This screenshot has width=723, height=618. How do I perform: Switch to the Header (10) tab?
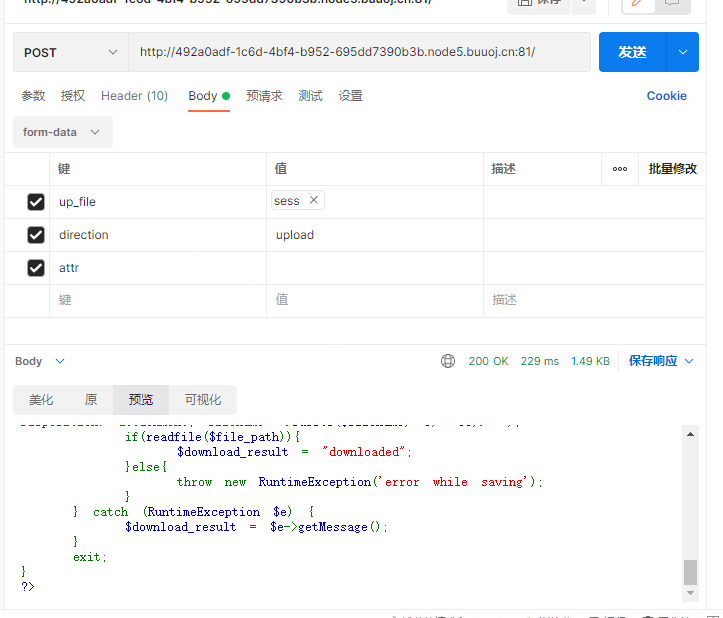point(134,96)
